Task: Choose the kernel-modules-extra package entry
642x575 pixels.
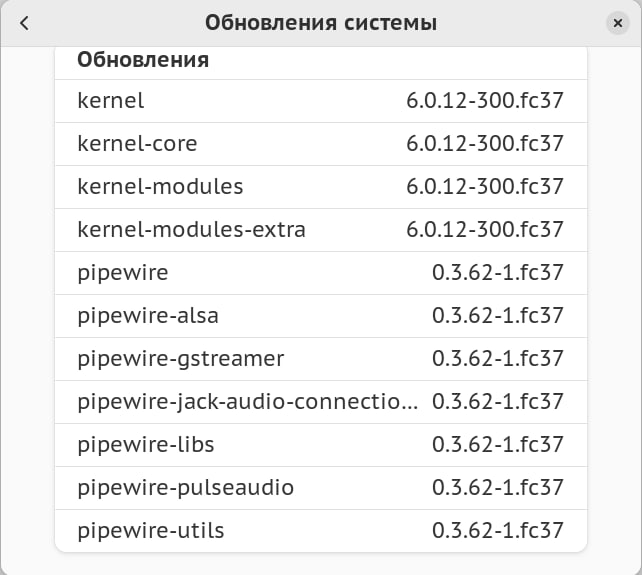Action: tap(191, 229)
